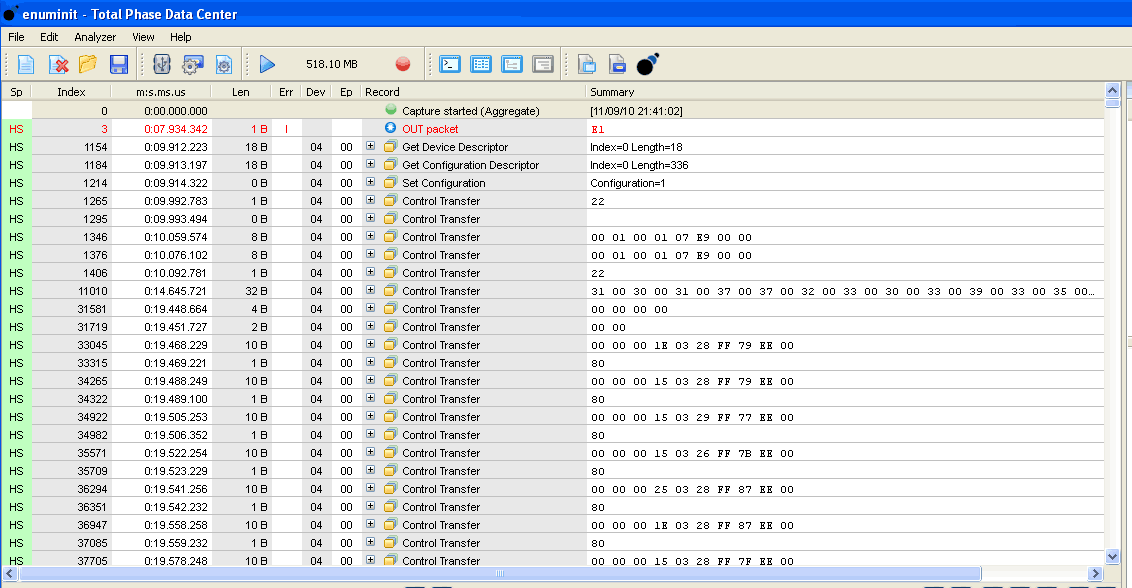Viewport: 1132px width, 588px height.
Task: Show the command line console view icon
Action: click(450, 64)
